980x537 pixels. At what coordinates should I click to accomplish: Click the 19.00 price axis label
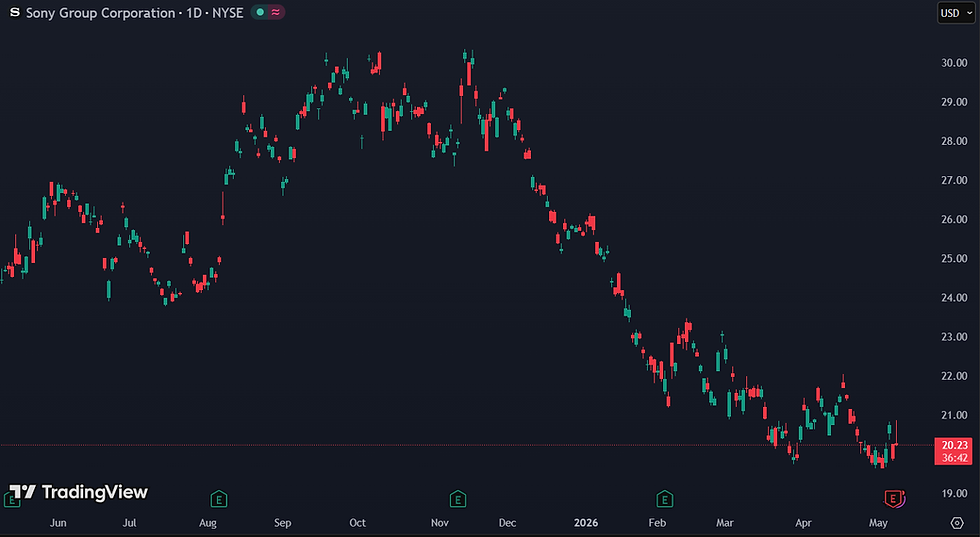click(x=954, y=493)
